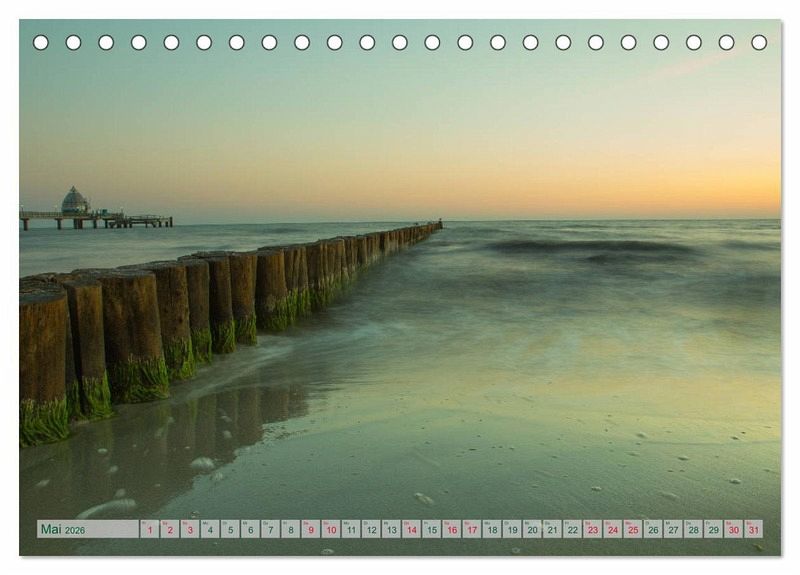Pick day 27 in the date row
Image resolution: width=800 pixels, height=575 pixels.
[673, 529]
